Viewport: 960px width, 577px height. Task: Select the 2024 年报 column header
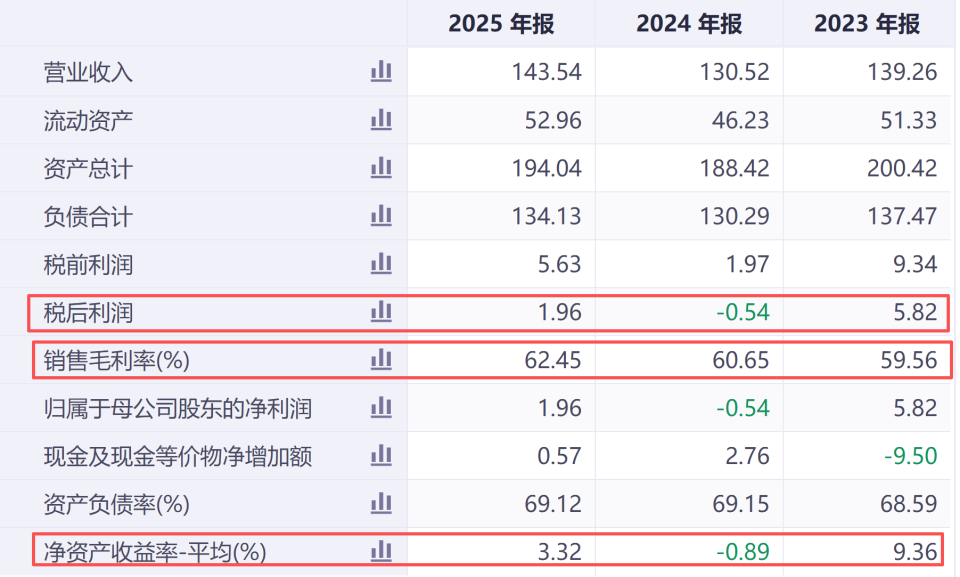pyautogui.click(x=689, y=24)
